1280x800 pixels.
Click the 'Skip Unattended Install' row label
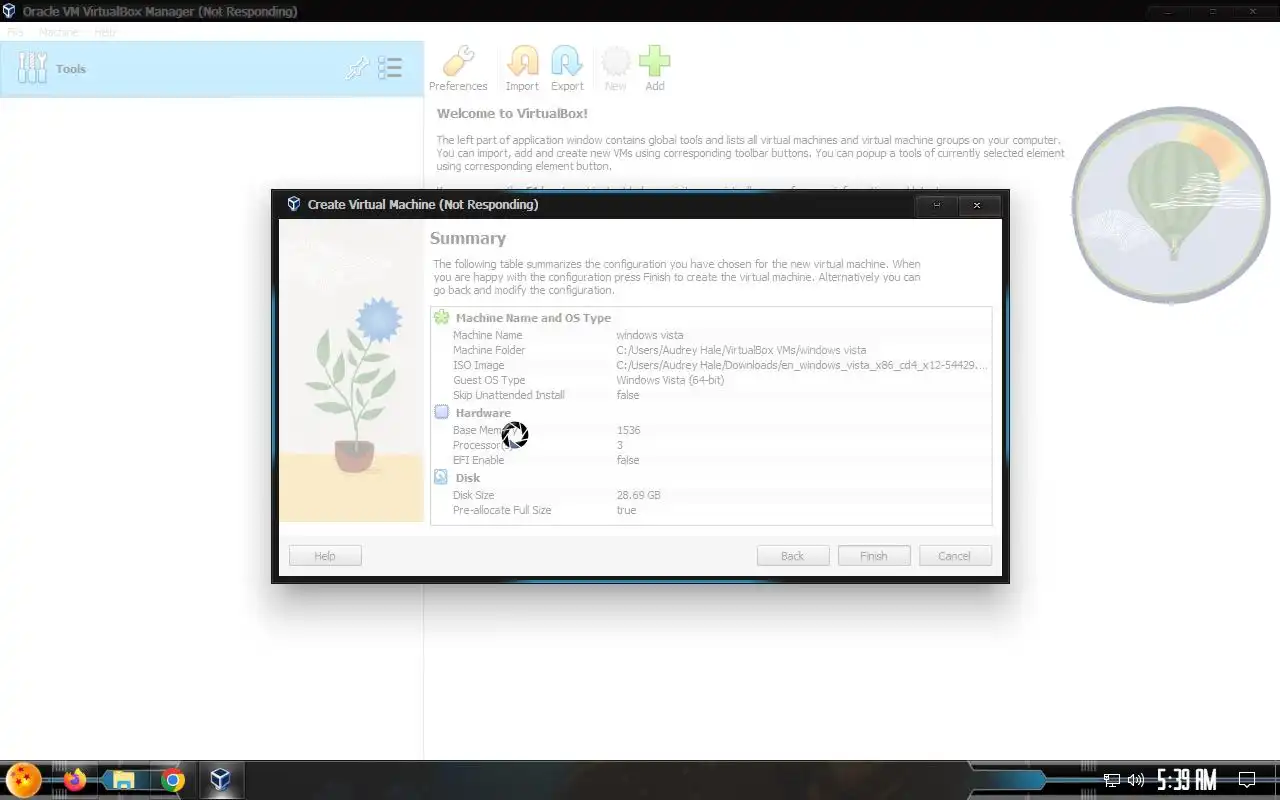(x=509, y=395)
